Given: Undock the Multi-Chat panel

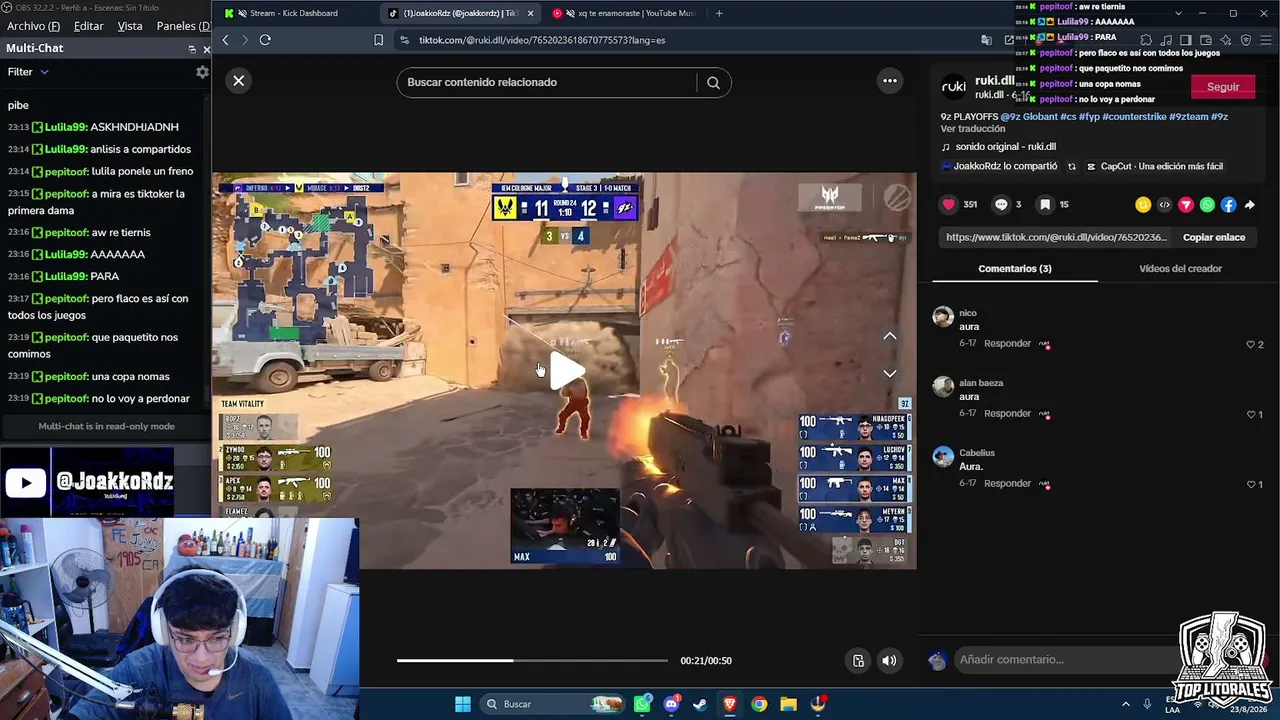Looking at the screenshot, I should [x=192, y=49].
